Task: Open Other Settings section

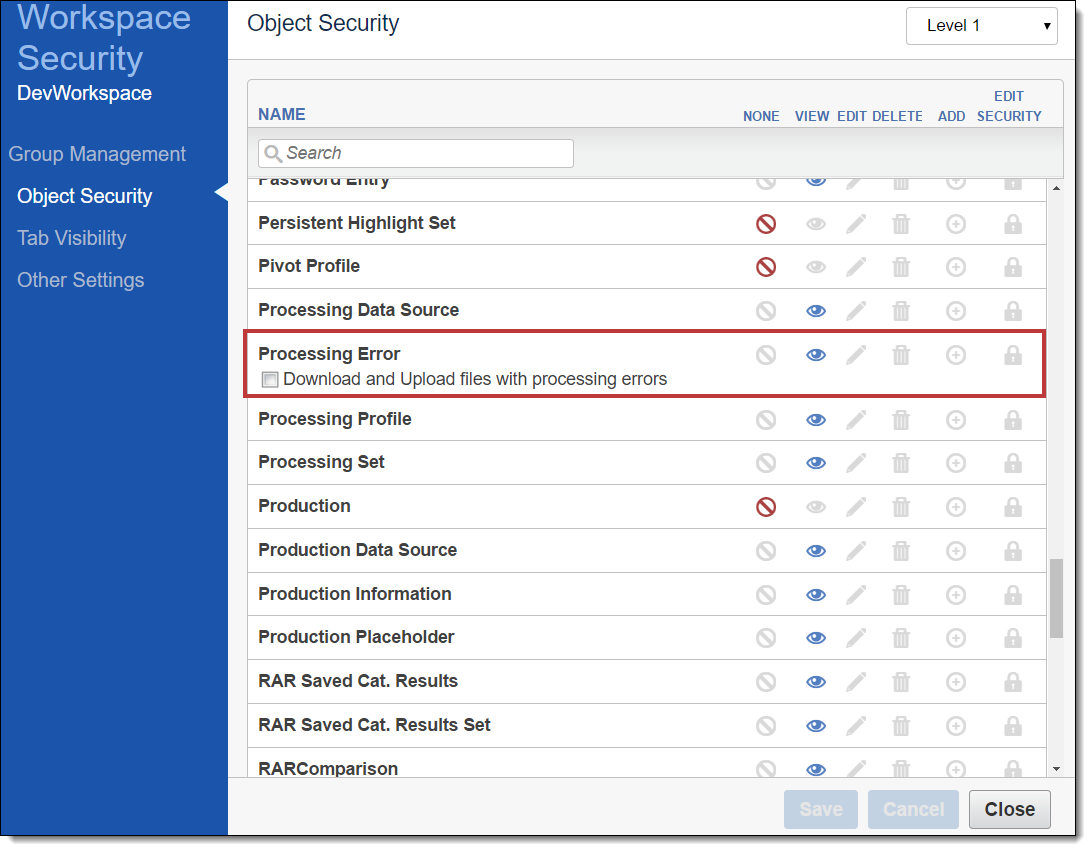Action: [x=81, y=280]
